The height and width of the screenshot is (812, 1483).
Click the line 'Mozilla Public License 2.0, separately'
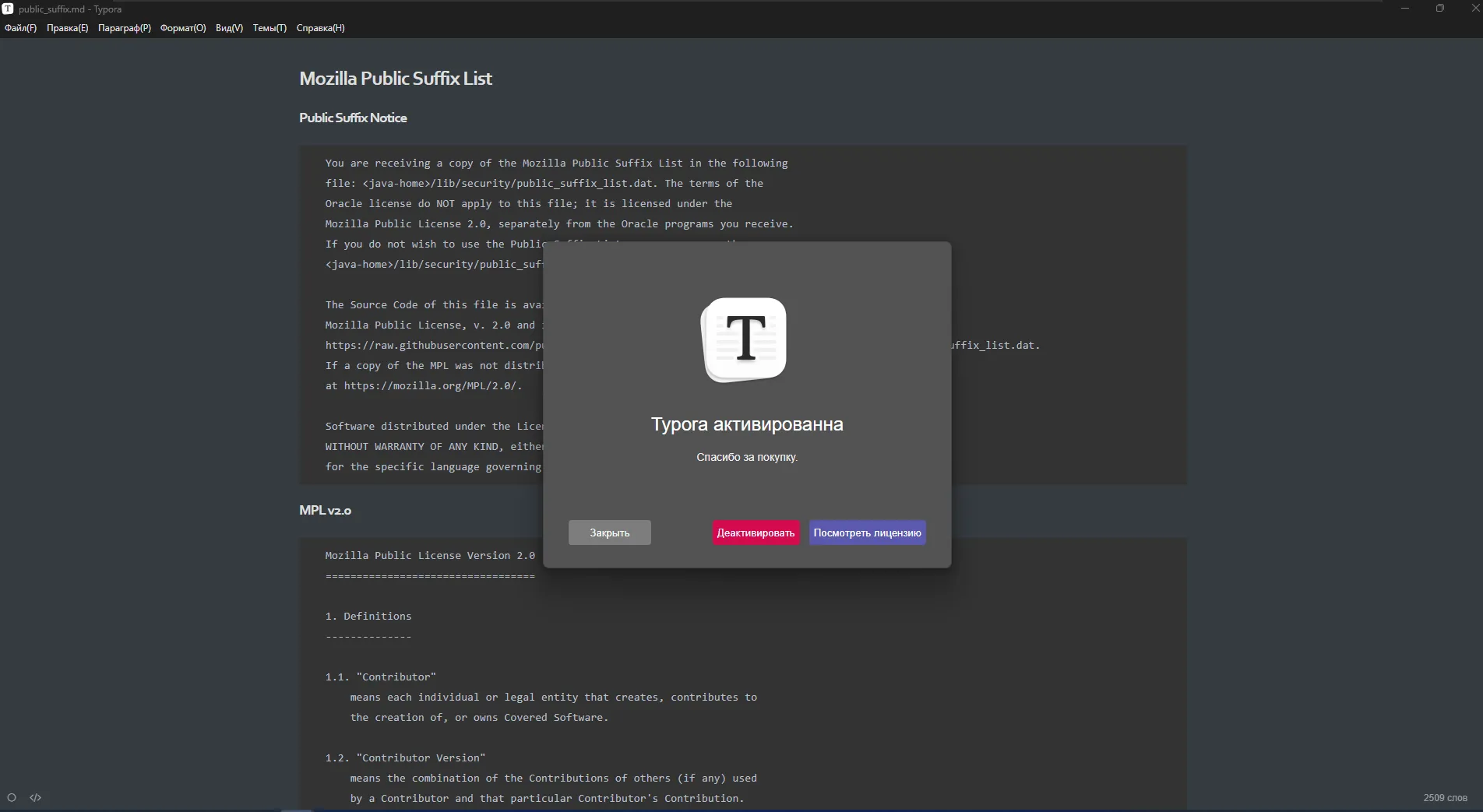pos(559,224)
